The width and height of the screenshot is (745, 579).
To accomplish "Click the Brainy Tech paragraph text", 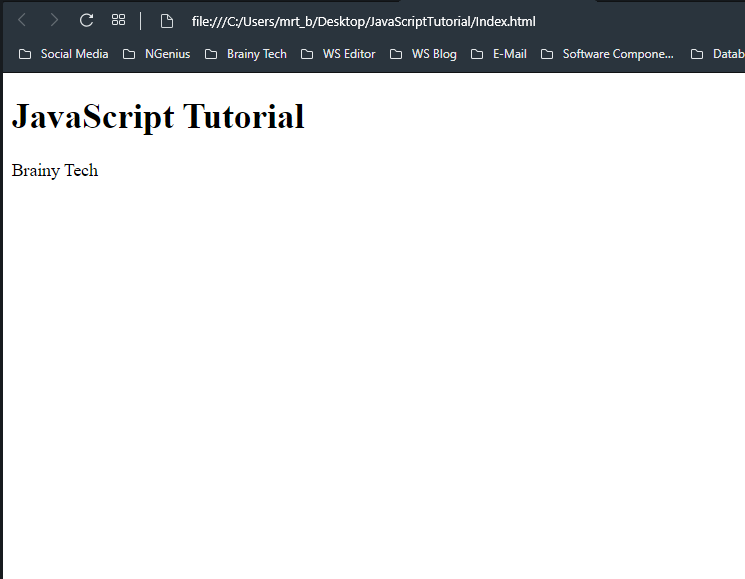I will (x=55, y=171).
